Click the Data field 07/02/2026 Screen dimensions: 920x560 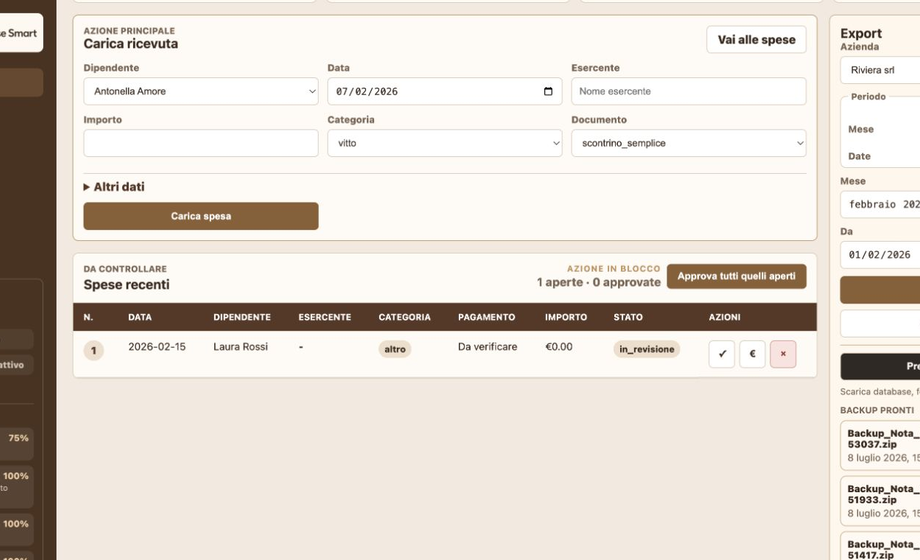(x=445, y=92)
